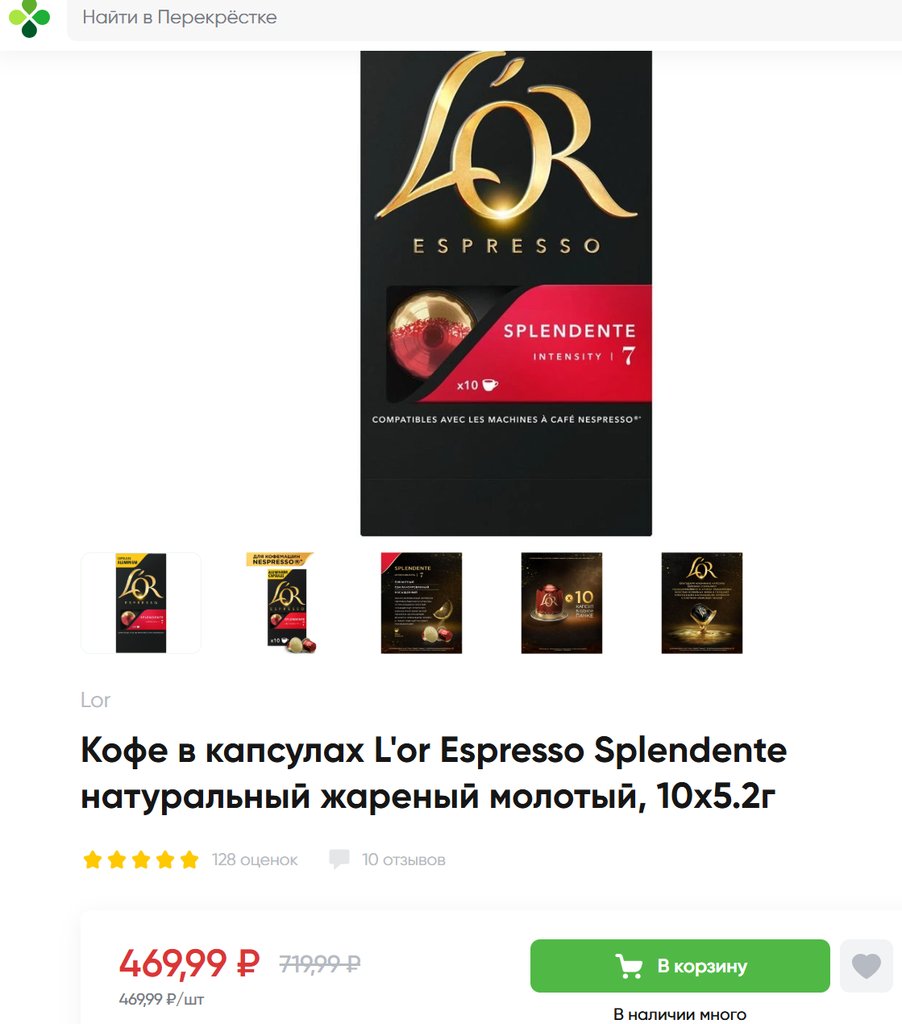Image resolution: width=902 pixels, height=1024 pixels.
Task: Click the reviews speech bubble icon
Action: [339, 859]
